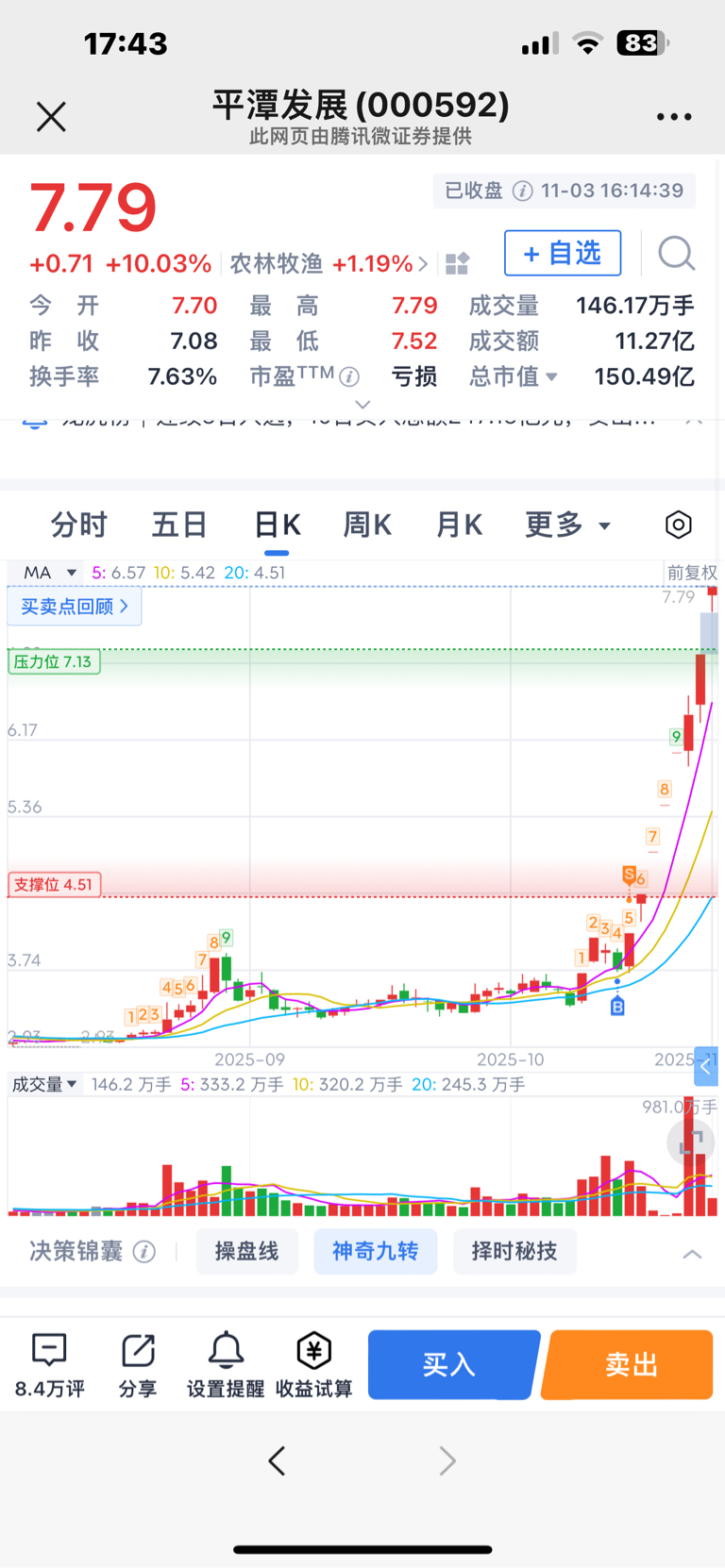Switch to 五日 chart tab
Screen dimensions: 725x1568
click(179, 525)
